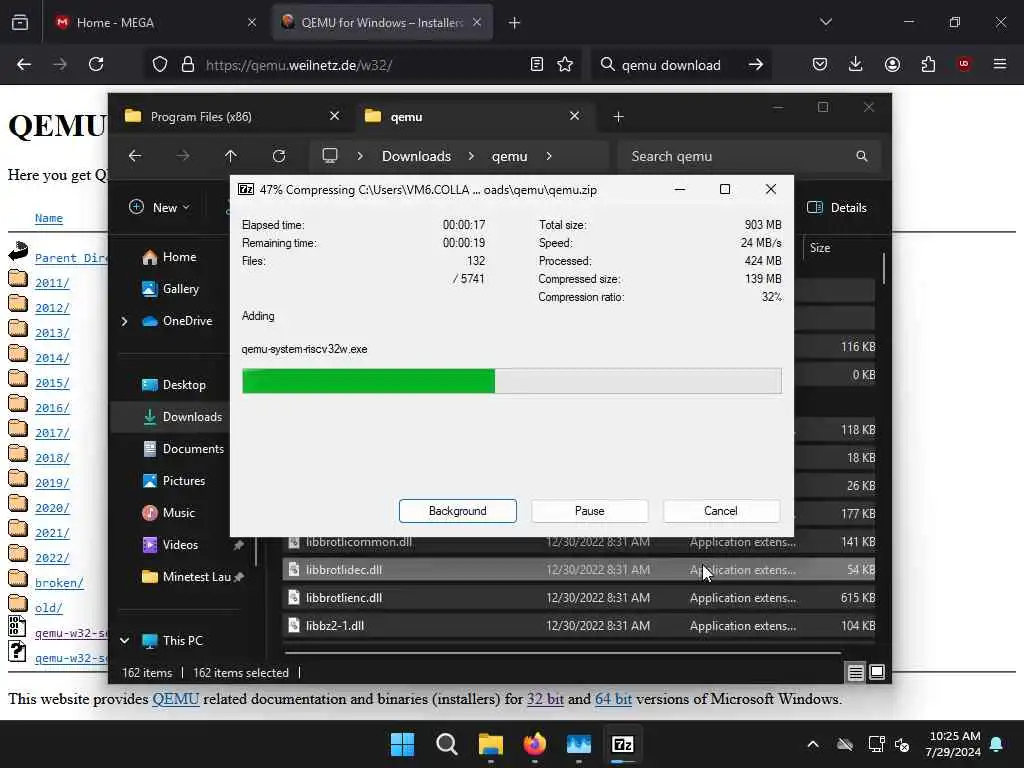The image size is (1024, 768).
Task: Open Pictures in the sidebar
Action: tap(174, 481)
